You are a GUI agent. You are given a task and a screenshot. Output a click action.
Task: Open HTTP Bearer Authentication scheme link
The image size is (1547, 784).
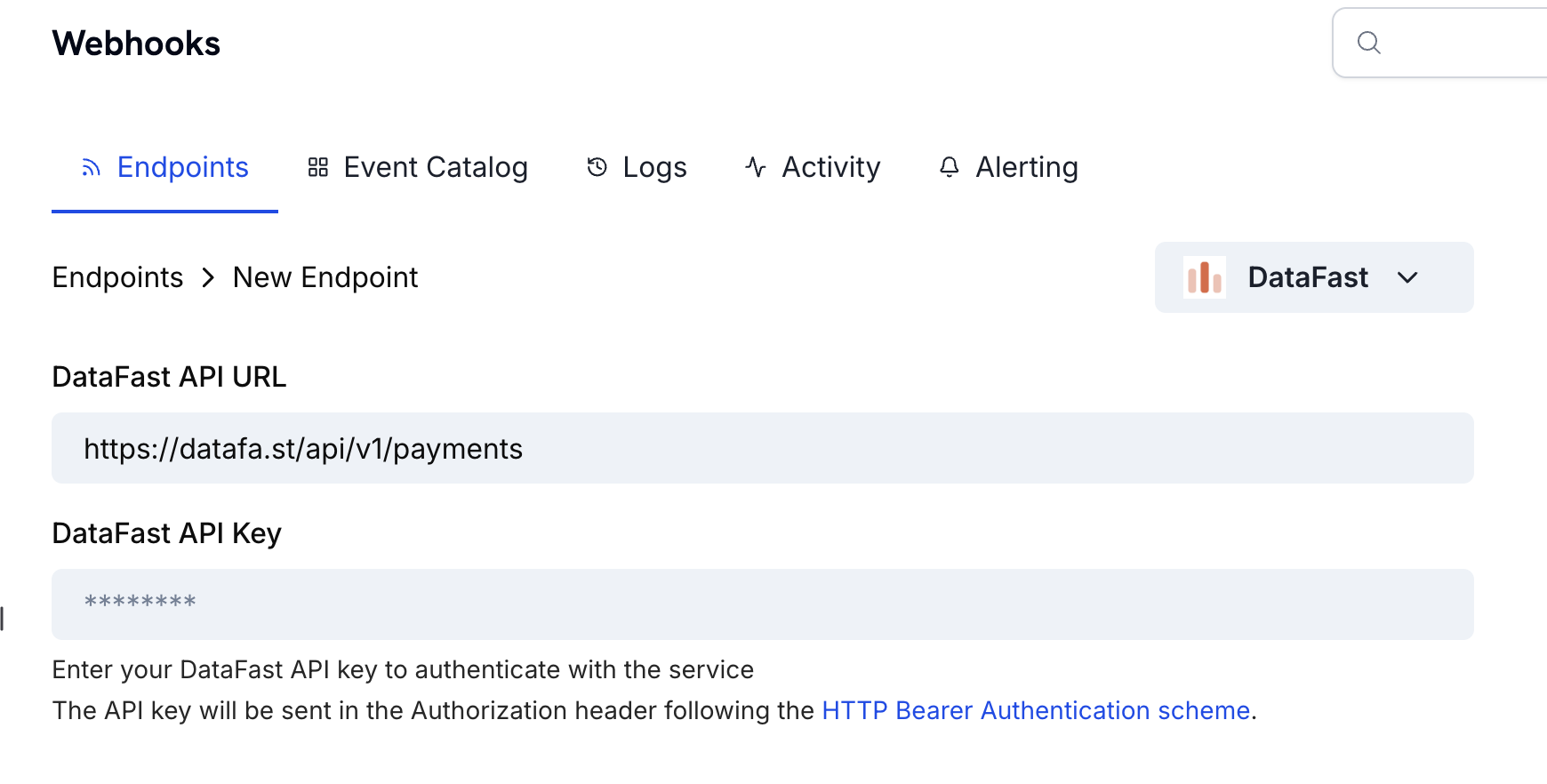click(1036, 710)
